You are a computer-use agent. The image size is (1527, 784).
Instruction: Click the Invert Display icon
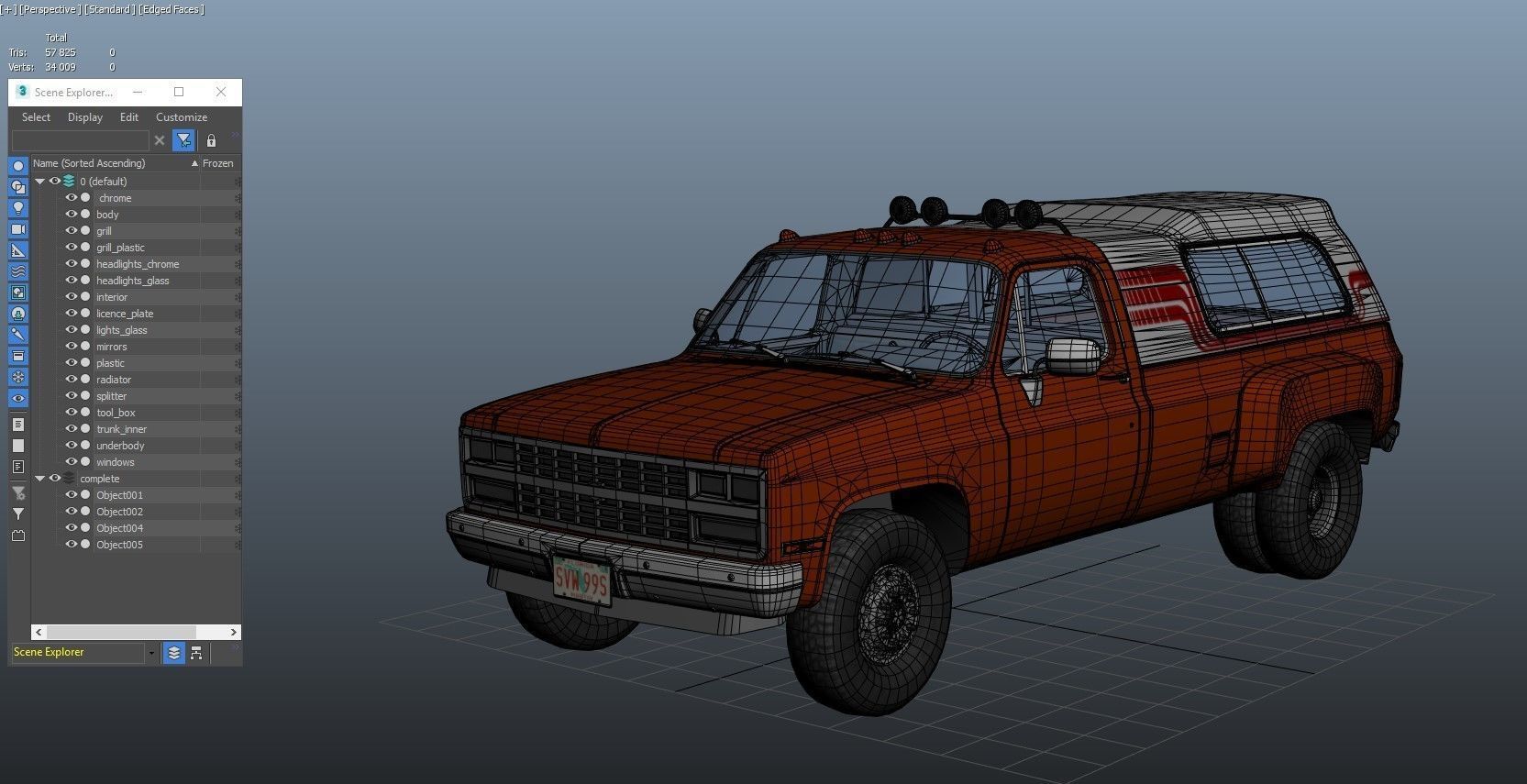tap(18, 467)
